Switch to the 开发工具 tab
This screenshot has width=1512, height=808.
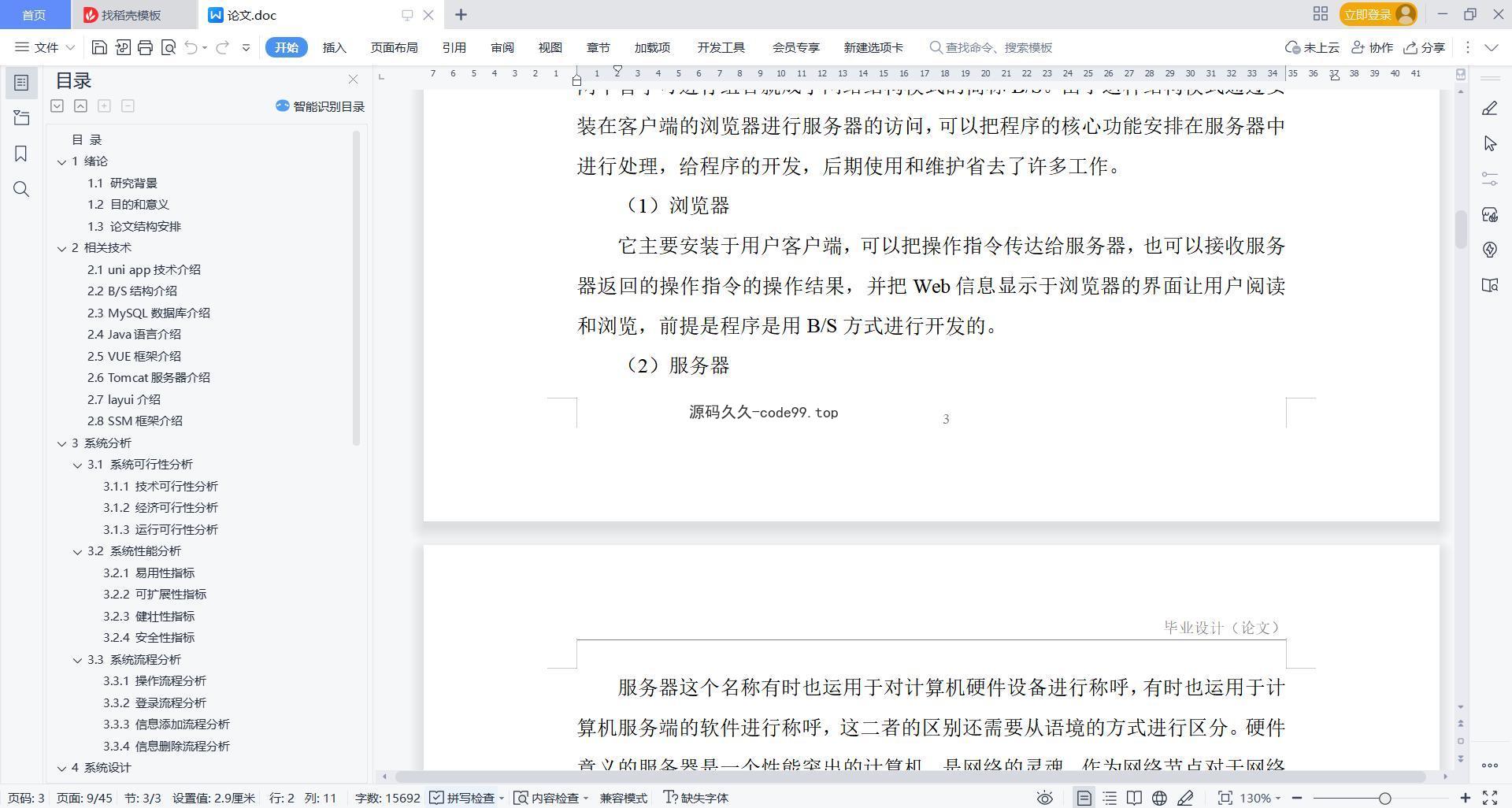[721, 47]
